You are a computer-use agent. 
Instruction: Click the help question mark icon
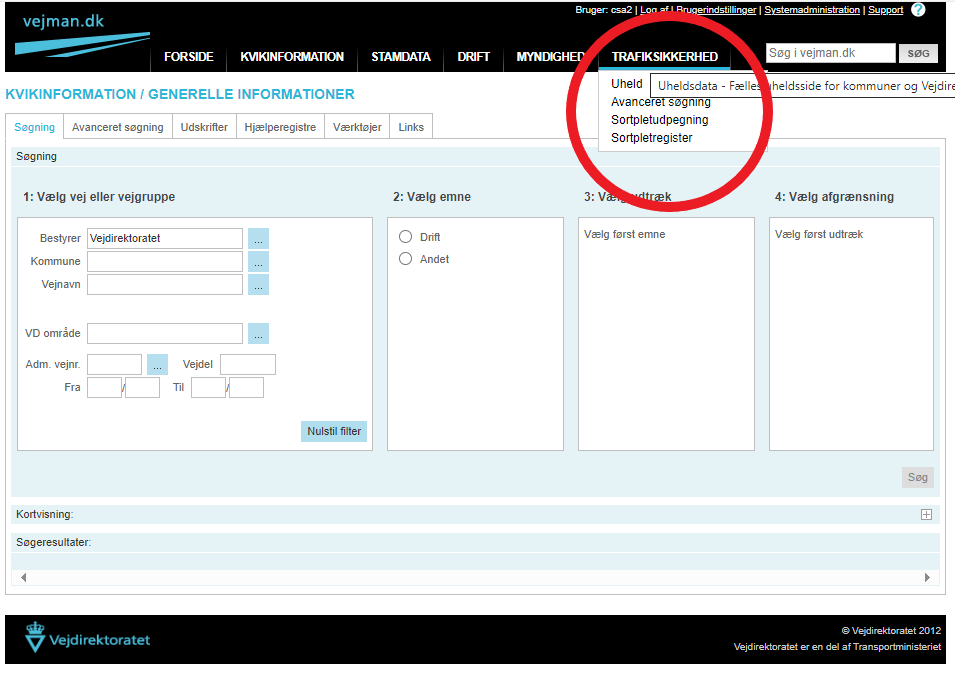click(x=918, y=10)
